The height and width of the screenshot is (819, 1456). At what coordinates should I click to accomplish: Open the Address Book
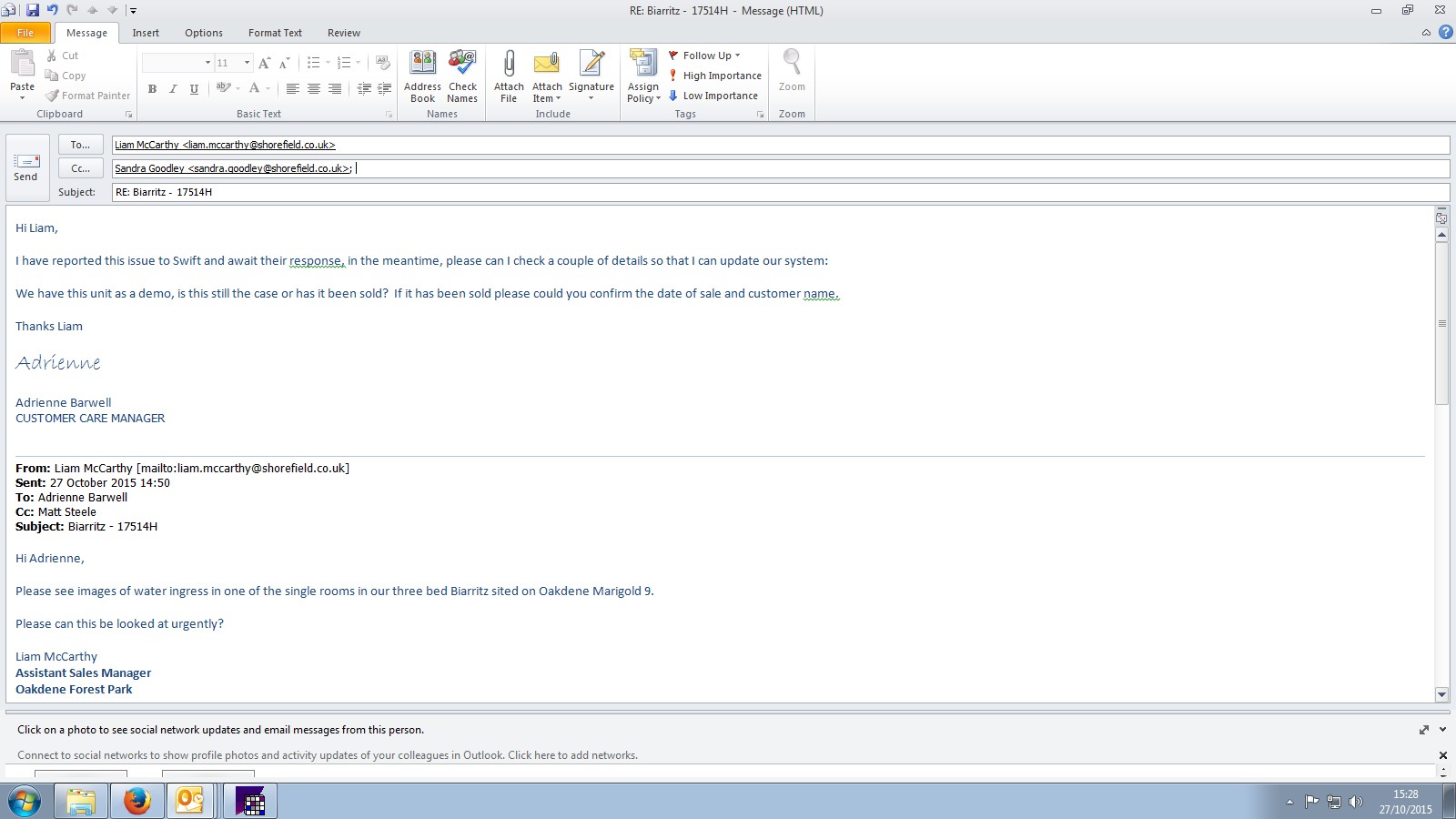(422, 76)
